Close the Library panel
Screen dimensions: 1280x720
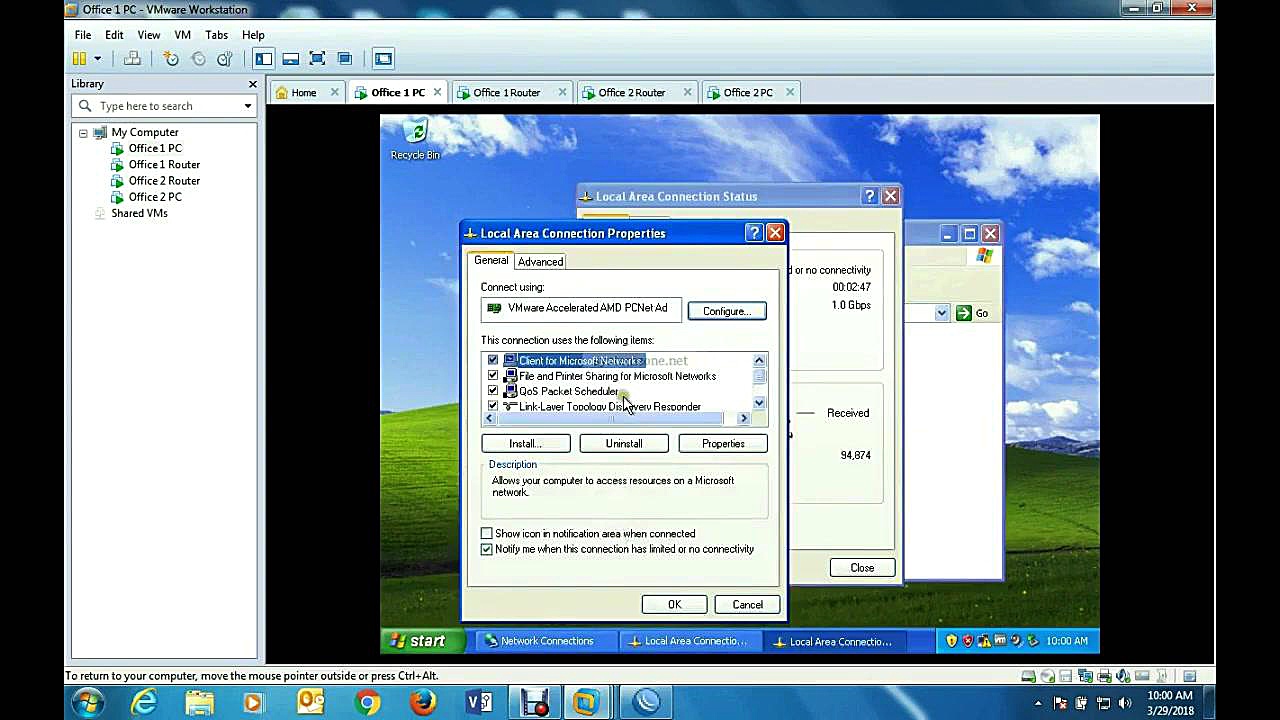(252, 84)
